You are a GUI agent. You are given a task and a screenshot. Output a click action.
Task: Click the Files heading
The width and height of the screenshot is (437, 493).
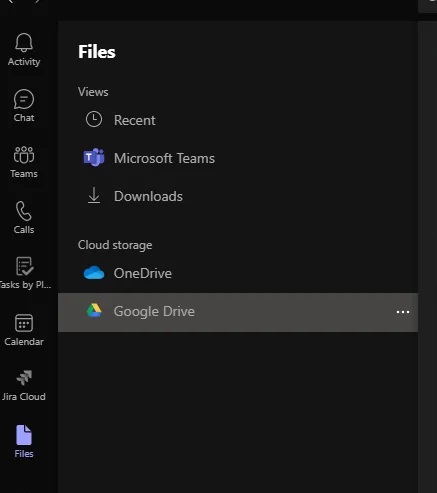tap(97, 52)
